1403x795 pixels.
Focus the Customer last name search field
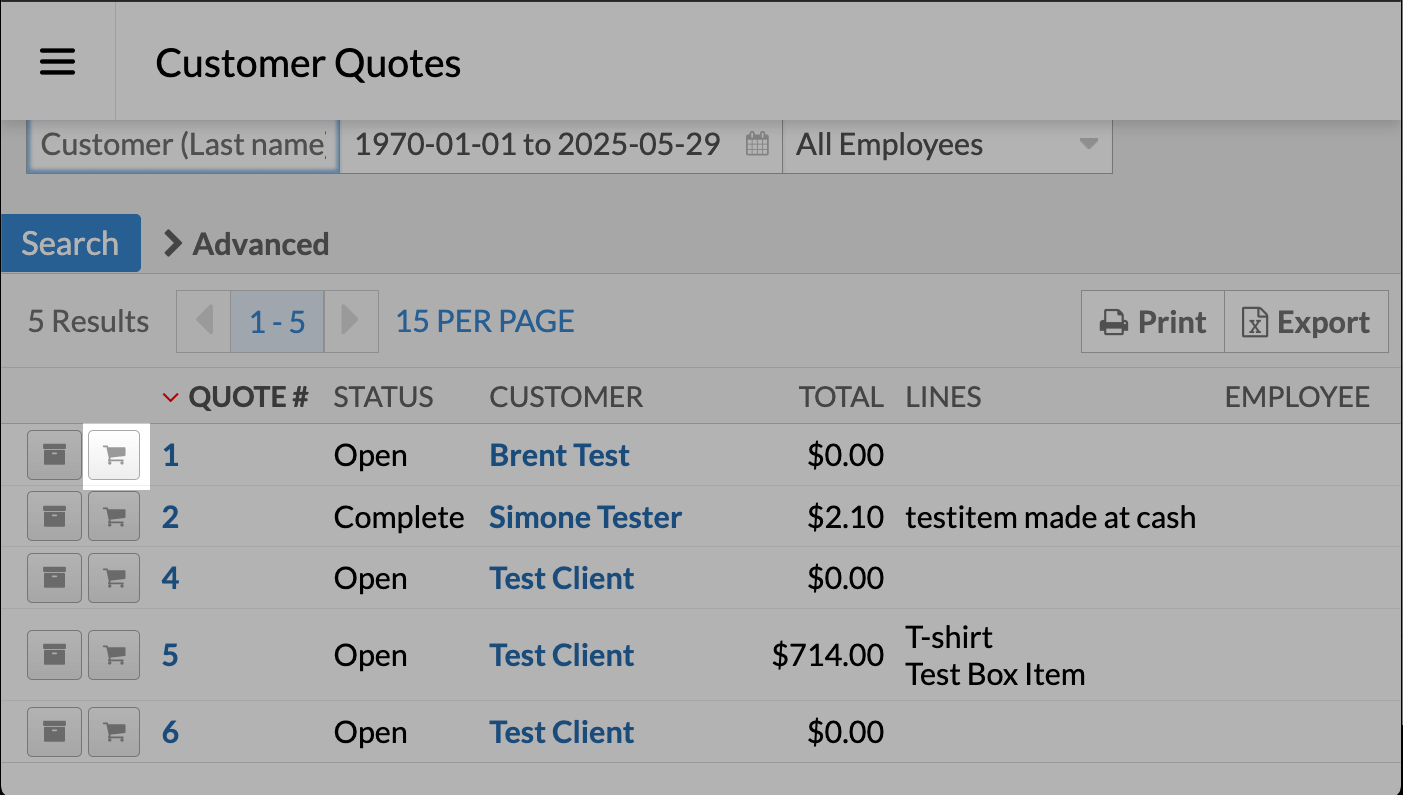[183, 145]
